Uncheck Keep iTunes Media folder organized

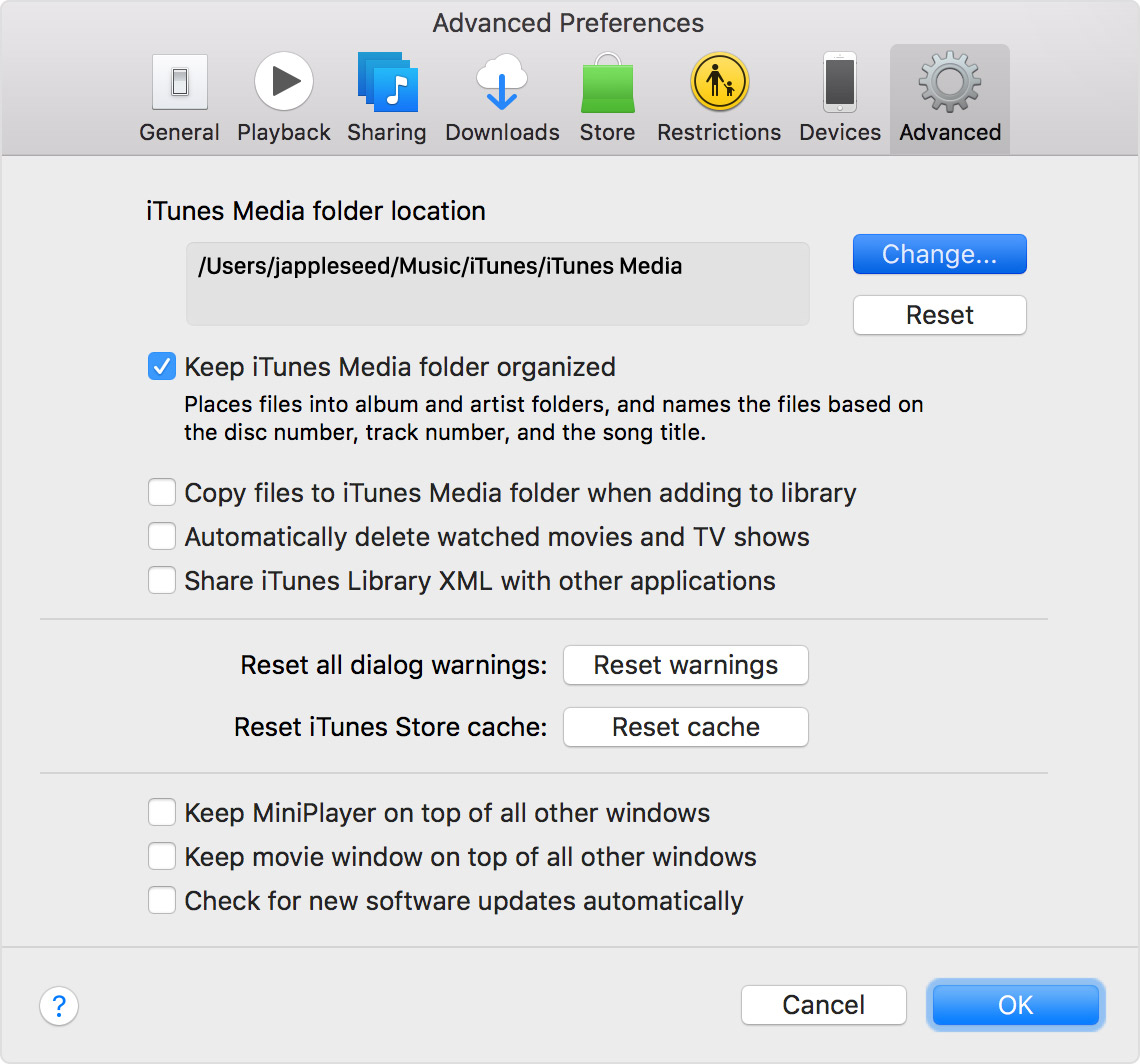coord(161,367)
